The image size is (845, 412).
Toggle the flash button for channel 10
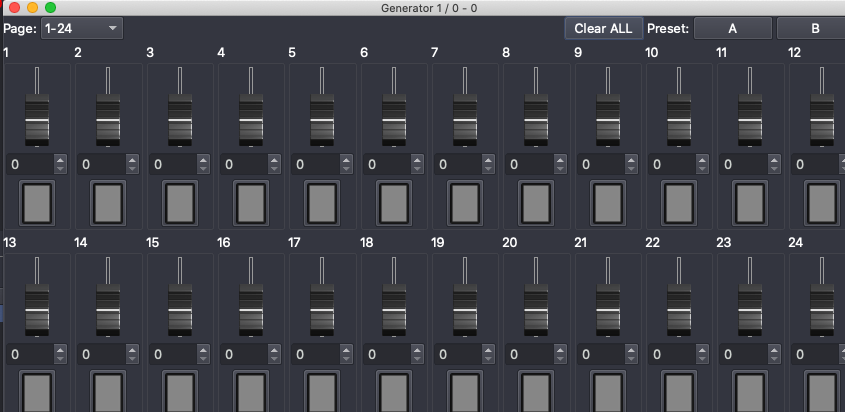[x=679, y=203]
